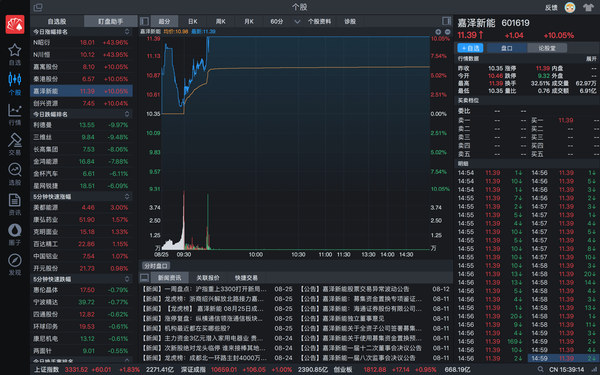Expand market data via 展开
Viewport: 600px width, 375px height.
[x=591, y=59]
